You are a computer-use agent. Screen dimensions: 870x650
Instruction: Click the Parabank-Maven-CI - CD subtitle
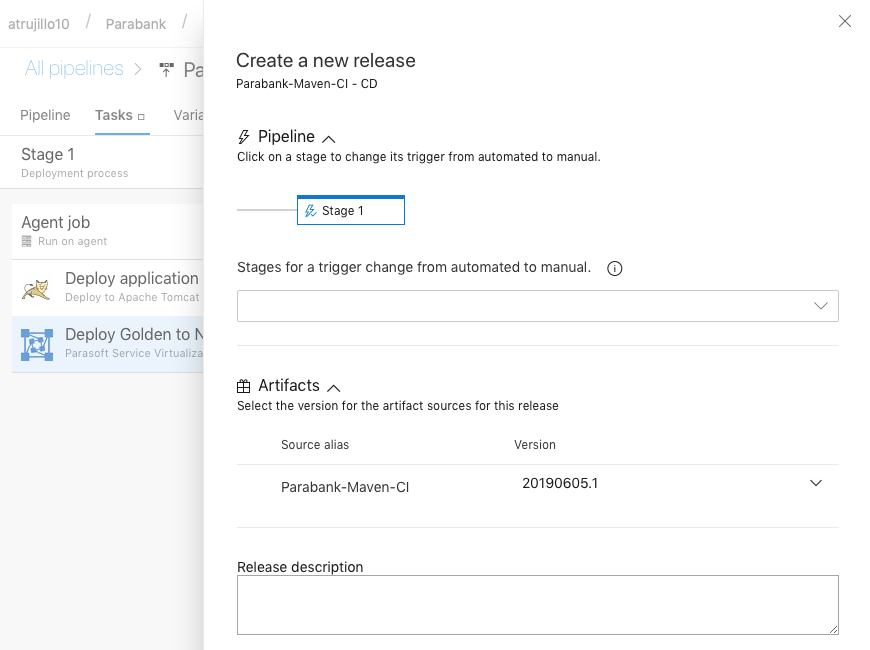tap(307, 84)
